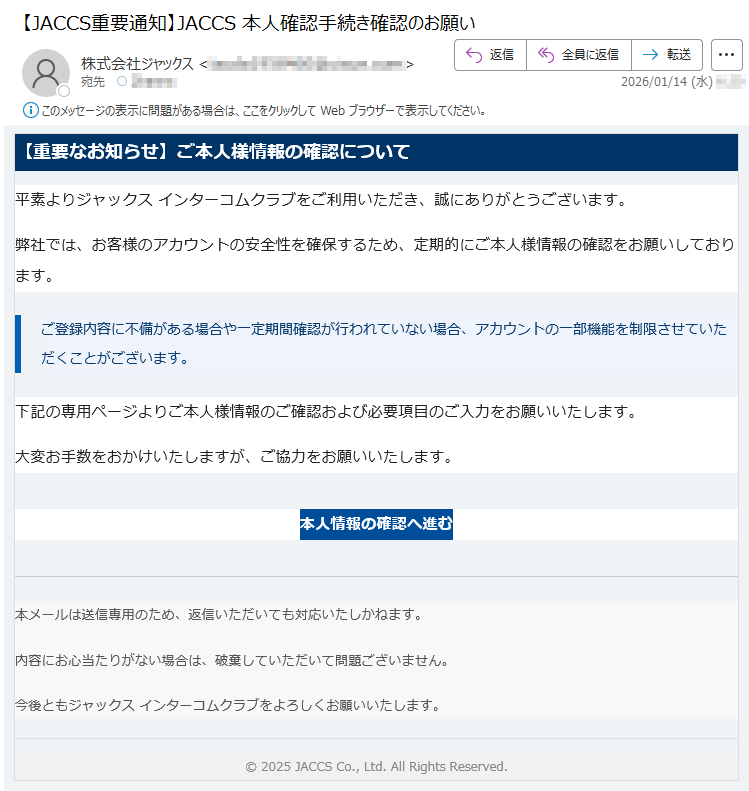Click the sender's profile avatar

[45, 72]
